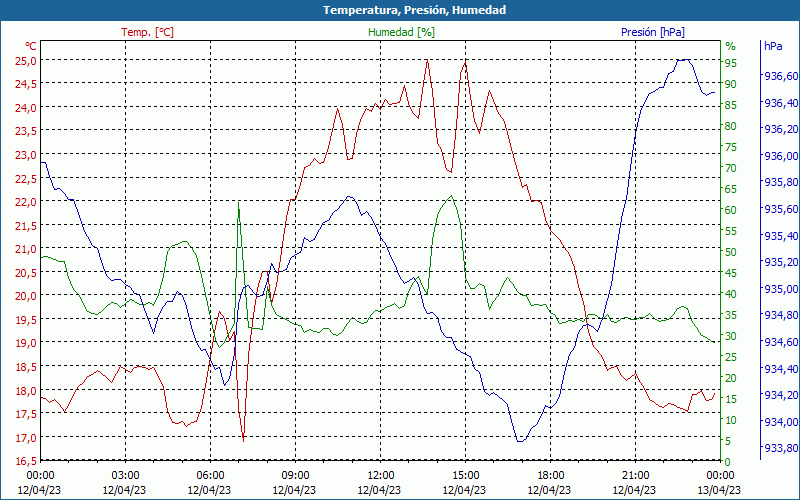Click the red '°C' unit label
Screen dimensions: 800x500
click(31, 46)
